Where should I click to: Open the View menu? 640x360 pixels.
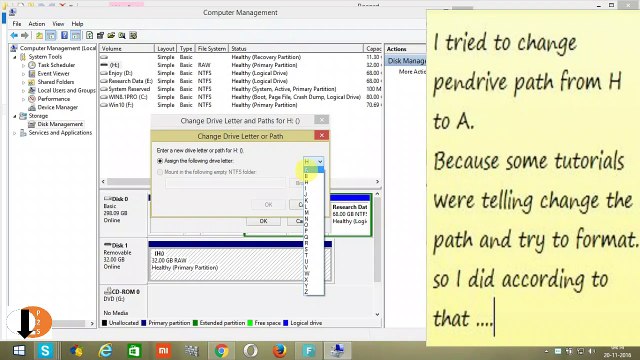[x=58, y=24]
